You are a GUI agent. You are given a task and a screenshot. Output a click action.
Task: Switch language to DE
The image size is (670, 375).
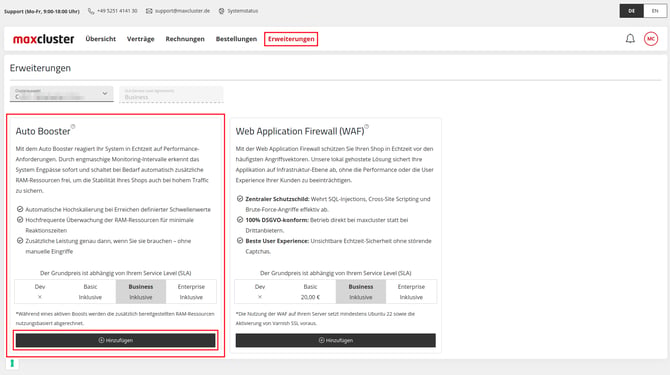coord(632,11)
